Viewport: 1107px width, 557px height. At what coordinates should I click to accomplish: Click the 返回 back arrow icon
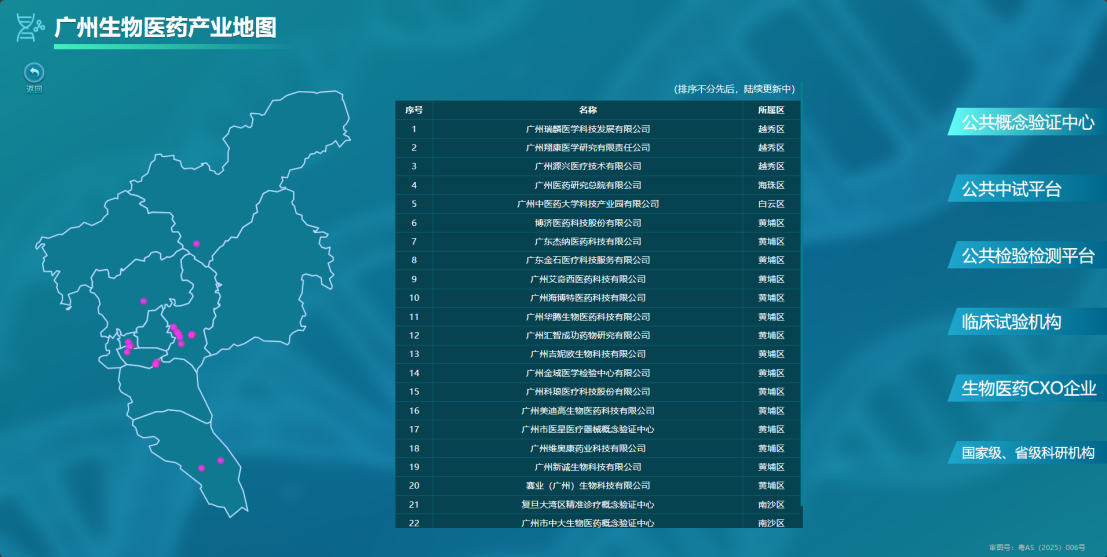tap(34, 73)
